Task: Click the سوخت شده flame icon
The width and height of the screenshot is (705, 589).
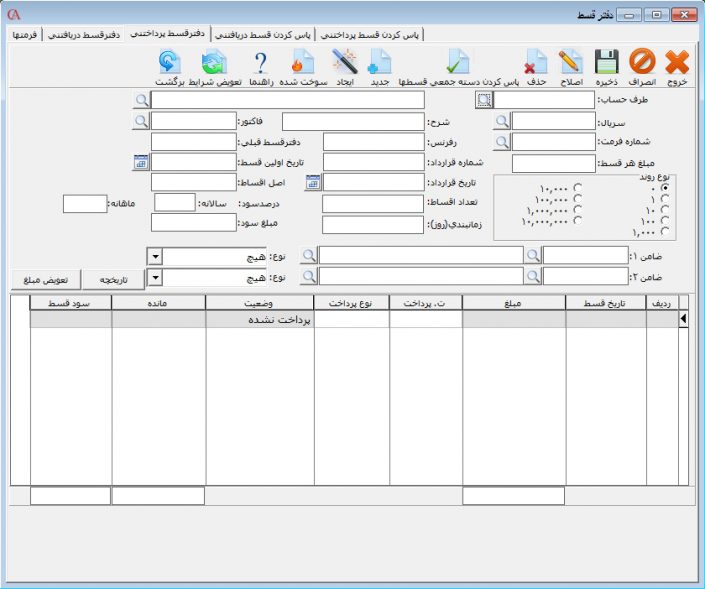Action: (x=303, y=64)
